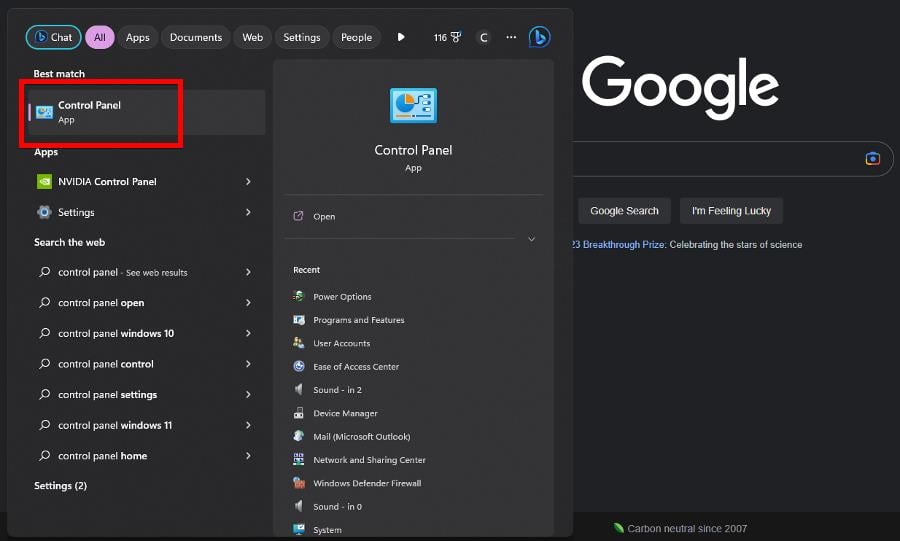Open Network and Sharing Center recent item
Image resolution: width=900 pixels, height=541 pixels.
click(x=369, y=460)
